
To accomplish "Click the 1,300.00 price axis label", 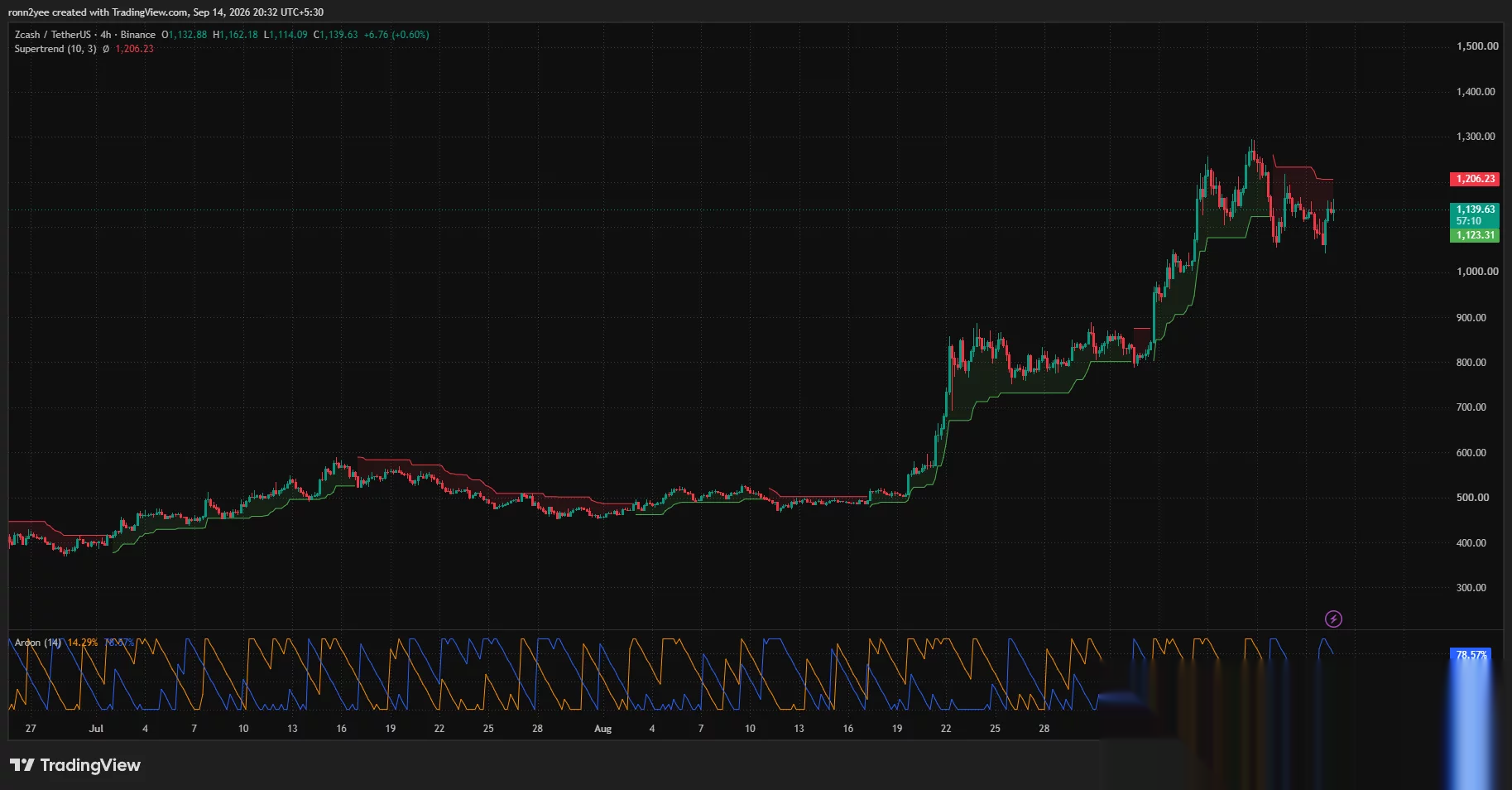I will click(1476, 137).
